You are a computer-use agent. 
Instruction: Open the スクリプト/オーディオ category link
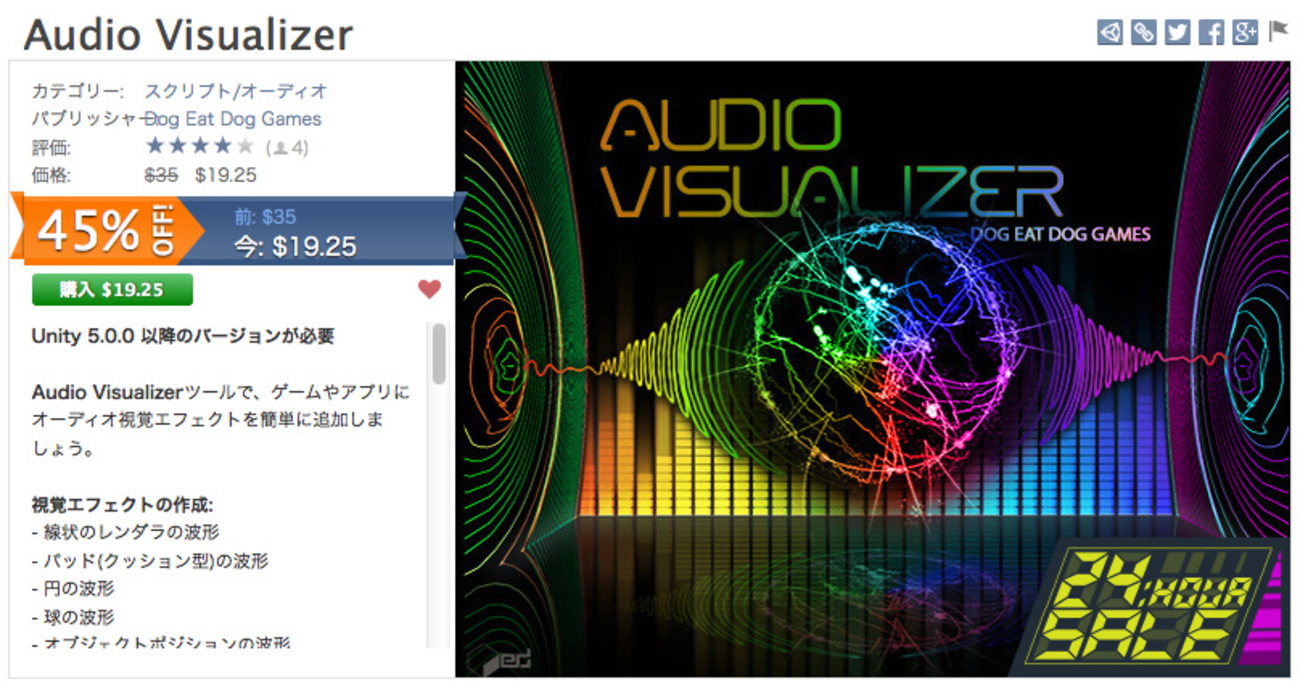pos(236,91)
